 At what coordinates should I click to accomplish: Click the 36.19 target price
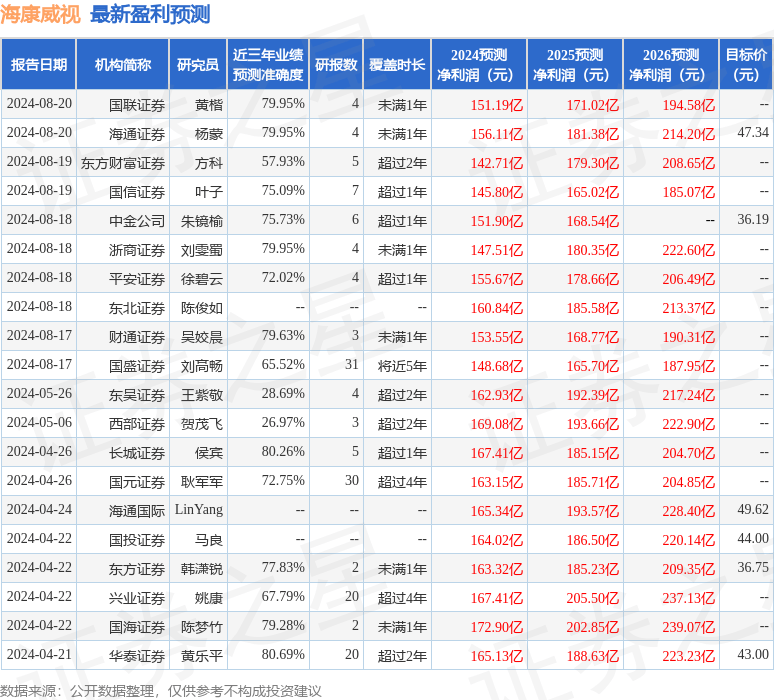coord(753,219)
